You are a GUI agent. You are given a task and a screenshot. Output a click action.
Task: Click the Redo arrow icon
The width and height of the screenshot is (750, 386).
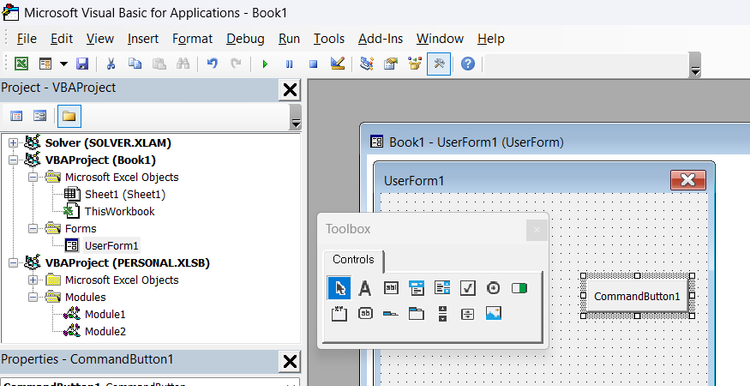point(236,64)
